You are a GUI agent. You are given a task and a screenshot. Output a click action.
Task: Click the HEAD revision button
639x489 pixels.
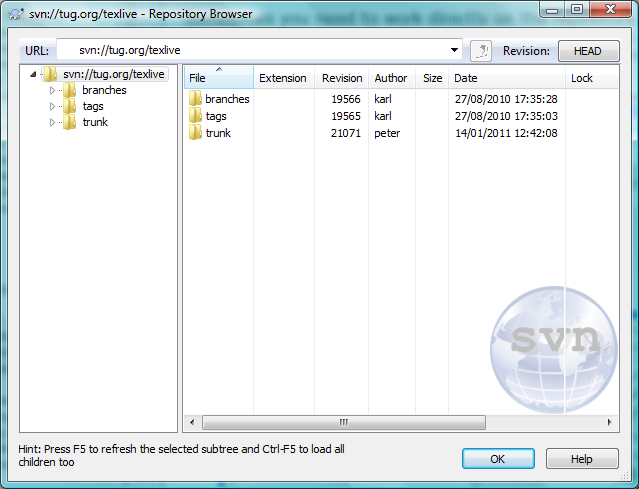point(588,51)
